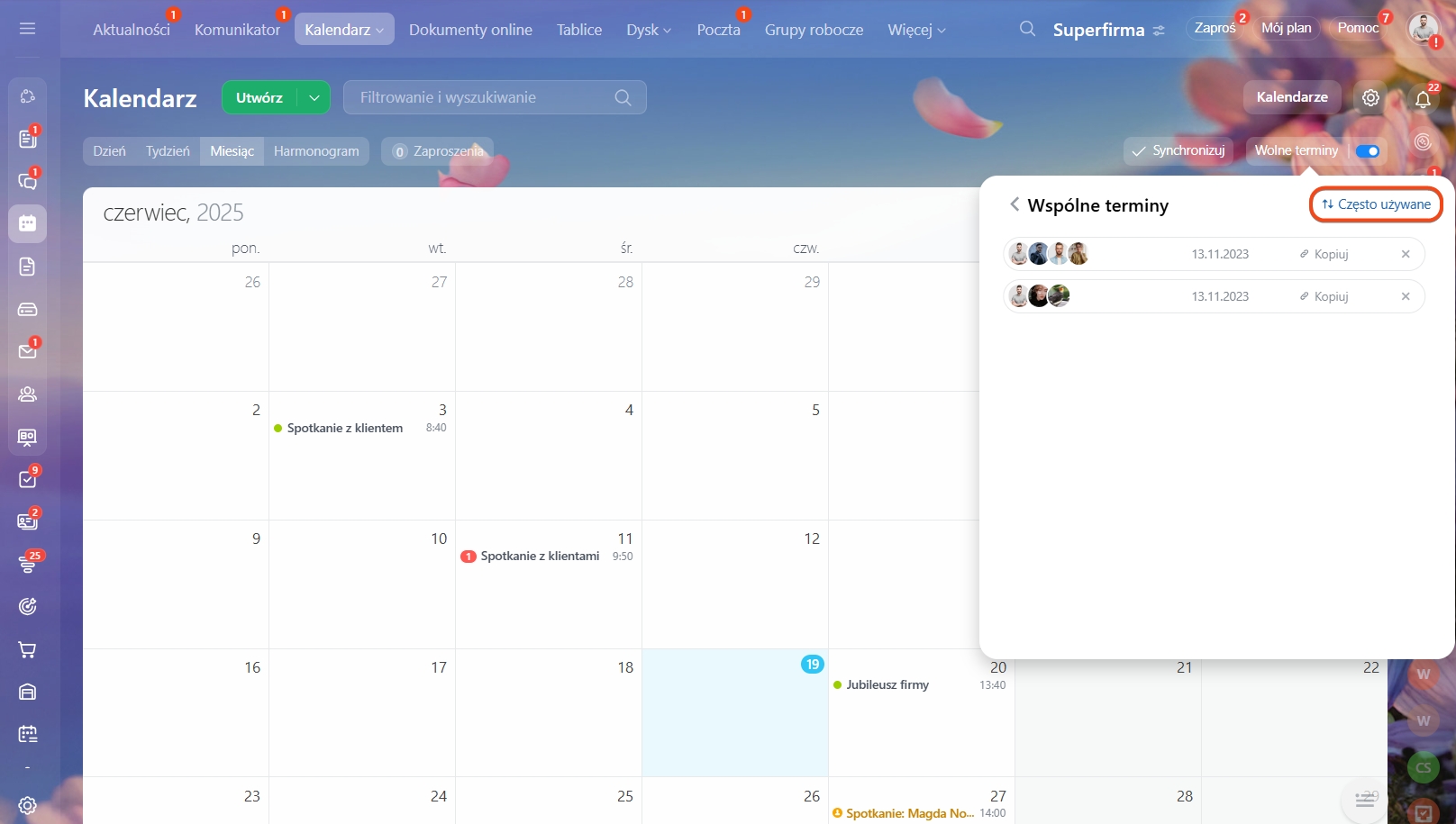Viewport: 1456px width, 824px height.
Task: Remove the first shared slot with four avatars
Action: coord(1406,254)
